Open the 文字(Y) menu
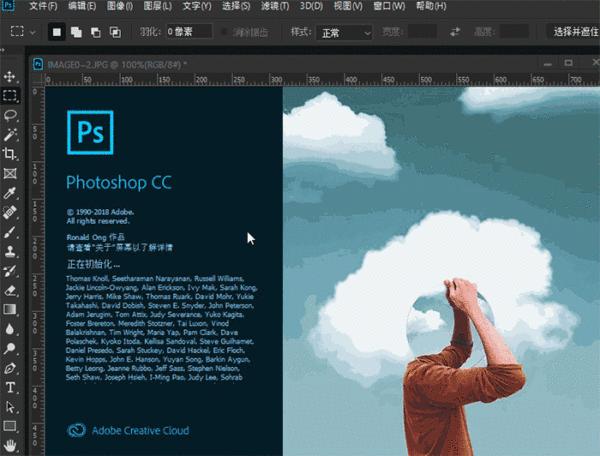Image resolution: width=600 pixels, height=456 pixels. pos(197,6)
